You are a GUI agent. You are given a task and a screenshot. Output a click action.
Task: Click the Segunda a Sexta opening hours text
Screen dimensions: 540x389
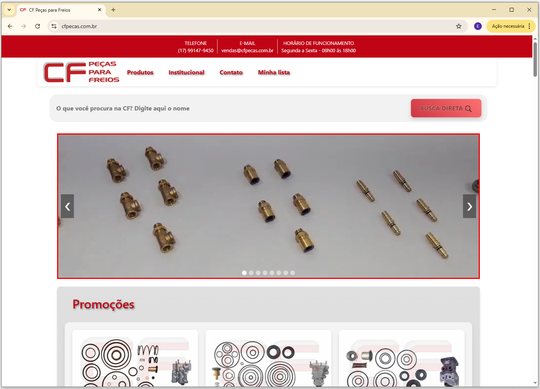pyautogui.click(x=319, y=51)
